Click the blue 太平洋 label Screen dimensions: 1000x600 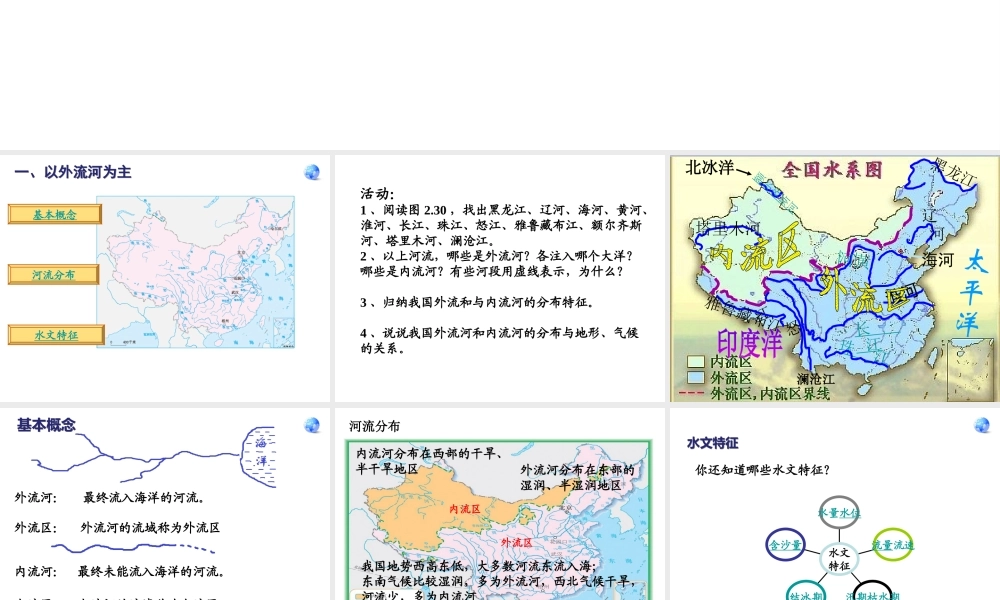[x=973, y=293]
